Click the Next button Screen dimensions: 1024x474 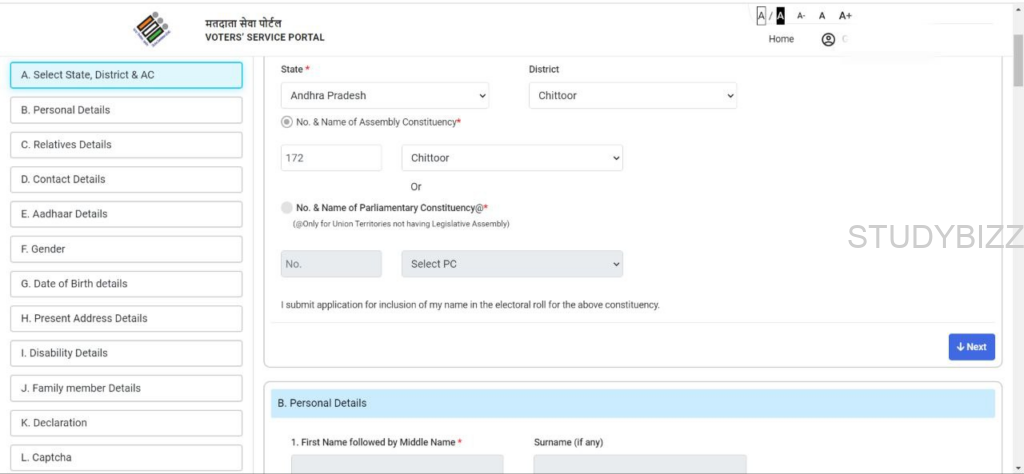point(971,347)
